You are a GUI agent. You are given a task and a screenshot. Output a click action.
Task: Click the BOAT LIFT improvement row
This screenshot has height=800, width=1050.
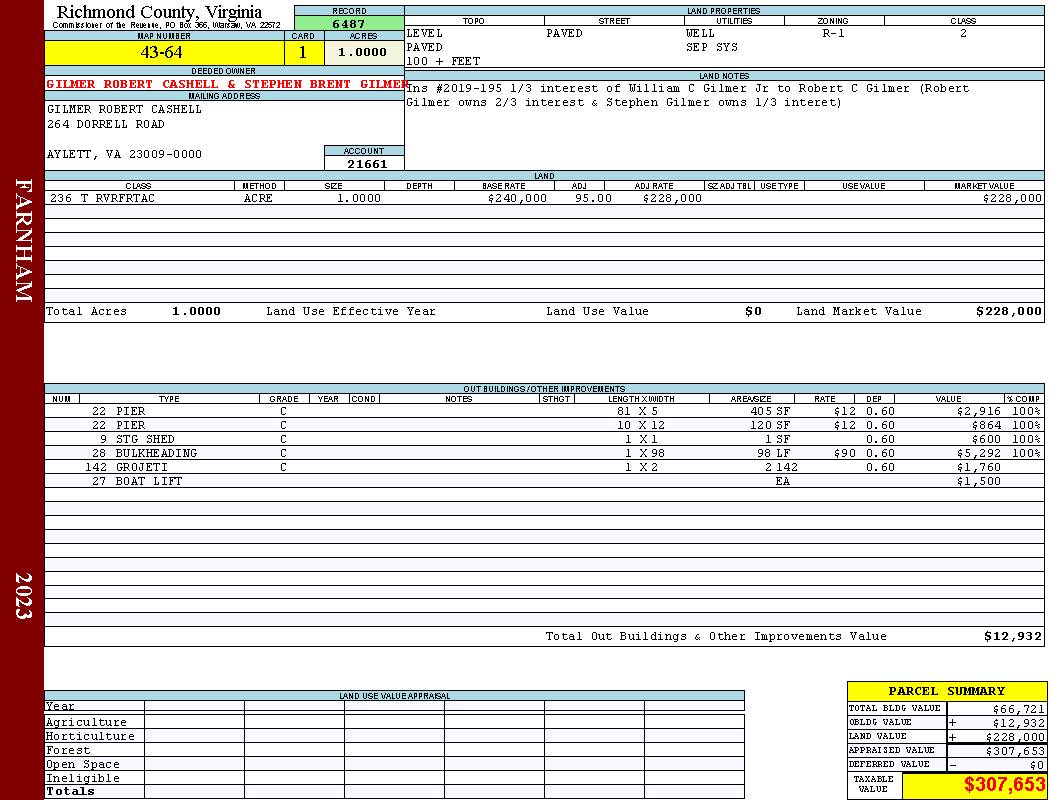[x=544, y=481]
